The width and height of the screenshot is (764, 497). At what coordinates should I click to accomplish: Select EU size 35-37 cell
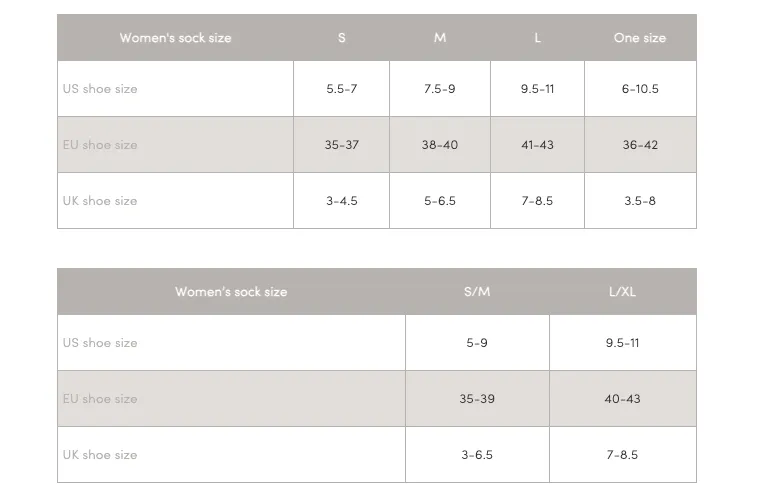click(342, 145)
